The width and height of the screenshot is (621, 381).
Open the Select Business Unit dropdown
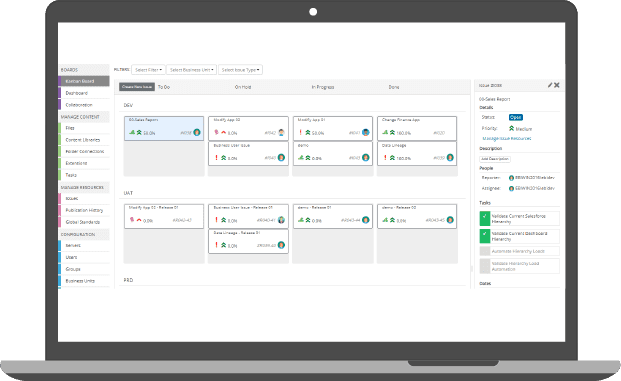tap(192, 70)
